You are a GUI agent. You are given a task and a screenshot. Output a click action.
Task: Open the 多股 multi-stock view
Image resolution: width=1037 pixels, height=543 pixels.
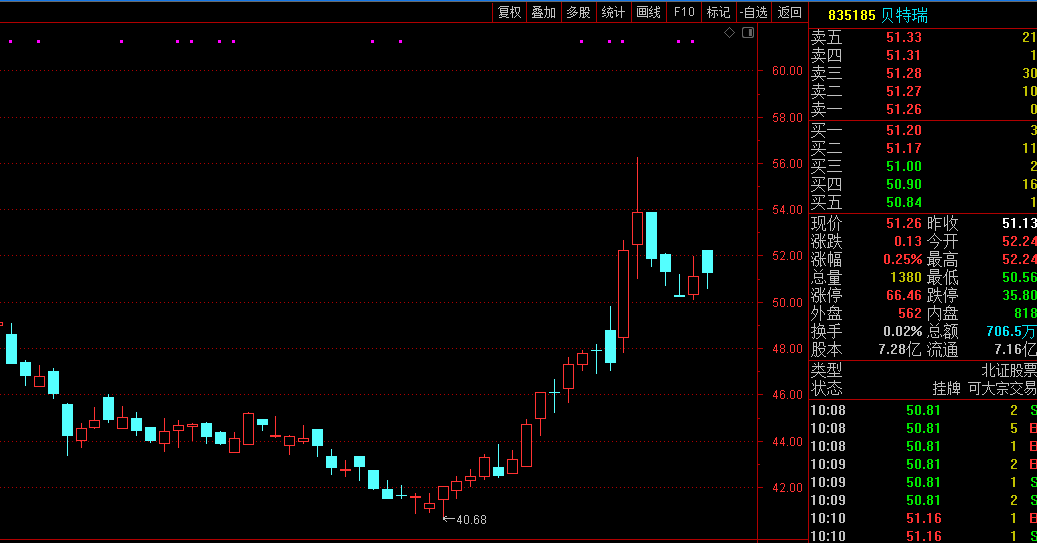pyautogui.click(x=578, y=12)
